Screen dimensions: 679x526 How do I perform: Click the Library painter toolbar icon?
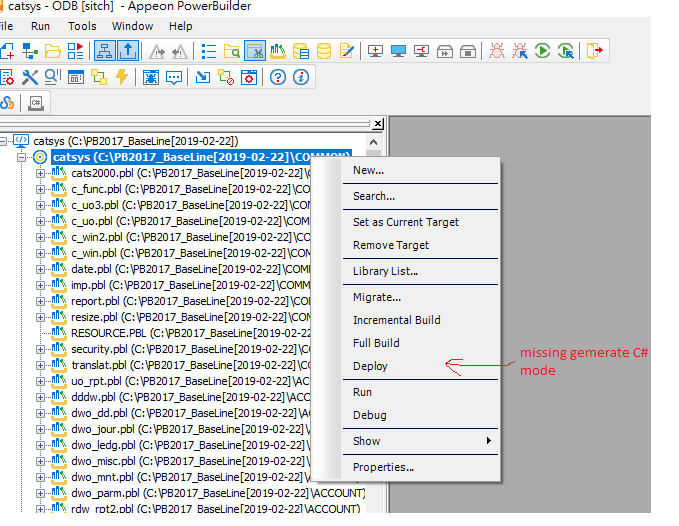pos(277,50)
